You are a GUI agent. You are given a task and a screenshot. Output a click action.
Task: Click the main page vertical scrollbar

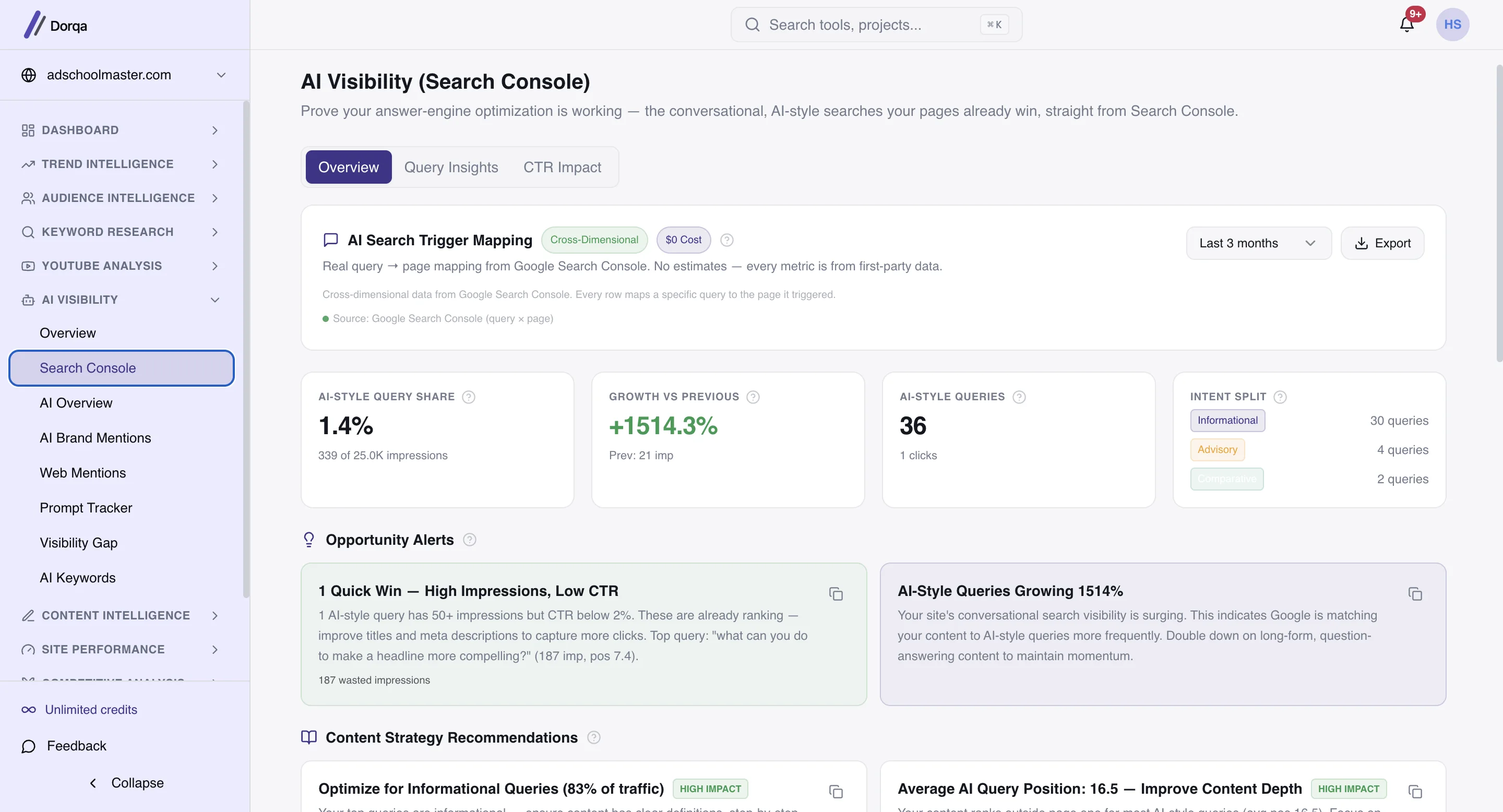(x=1498, y=213)
